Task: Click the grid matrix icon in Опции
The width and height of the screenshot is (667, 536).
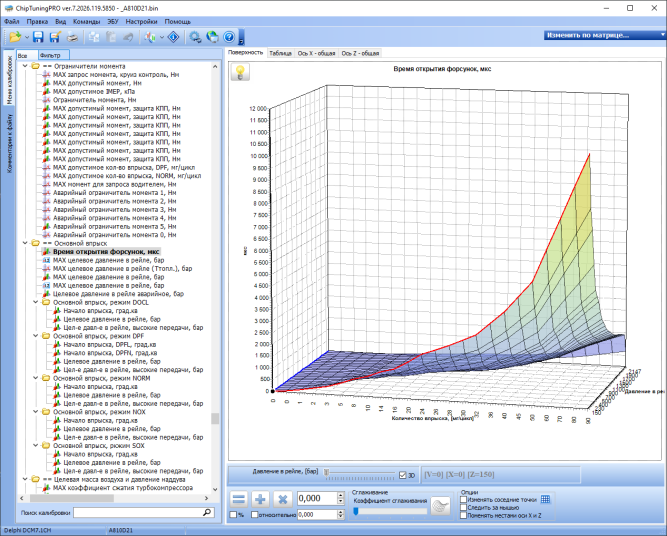Action: pos(545,499)
